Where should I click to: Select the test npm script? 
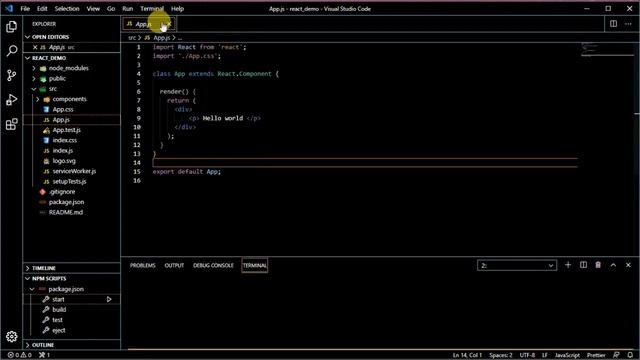point(58,320)
